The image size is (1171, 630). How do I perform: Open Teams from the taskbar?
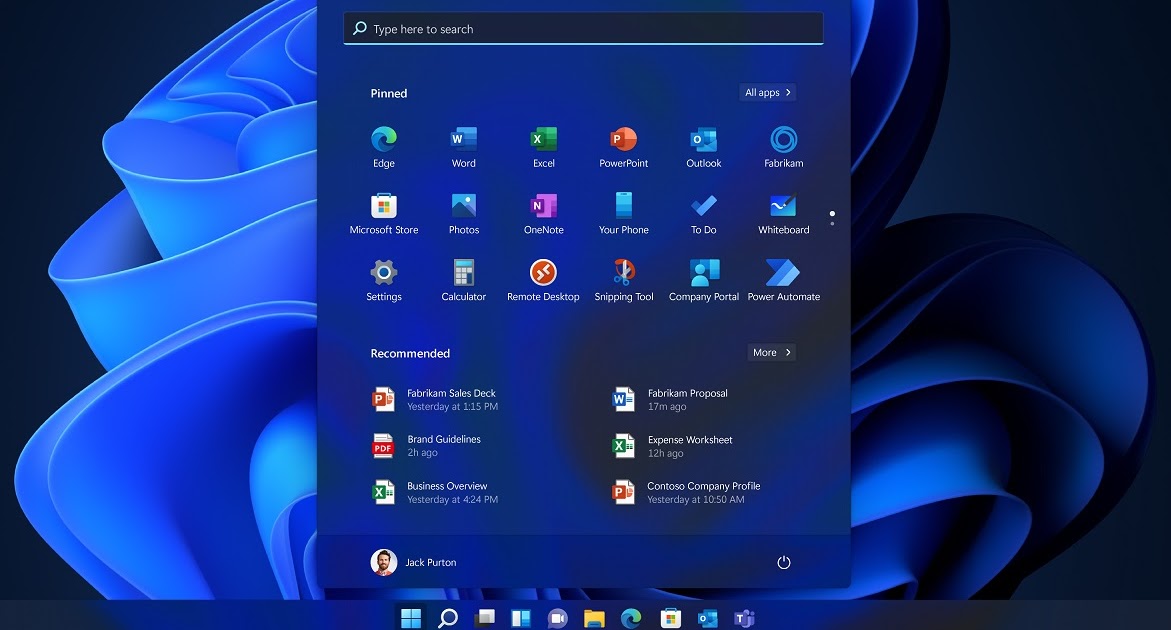coord(745,618)
